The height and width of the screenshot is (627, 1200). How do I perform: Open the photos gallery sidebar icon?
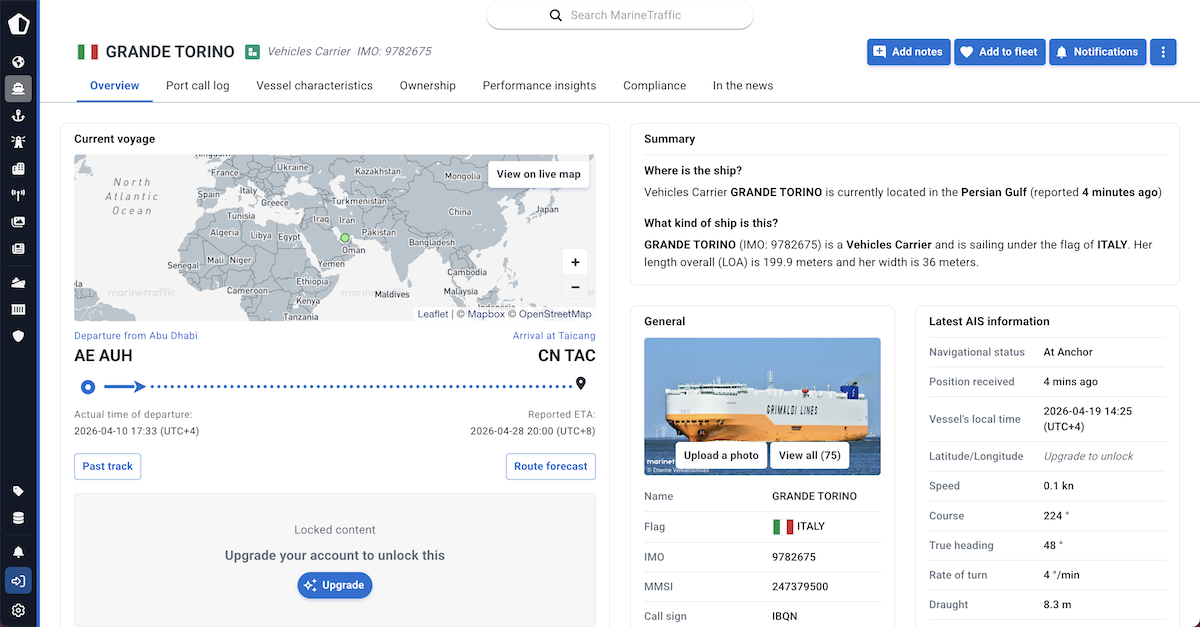18,222
